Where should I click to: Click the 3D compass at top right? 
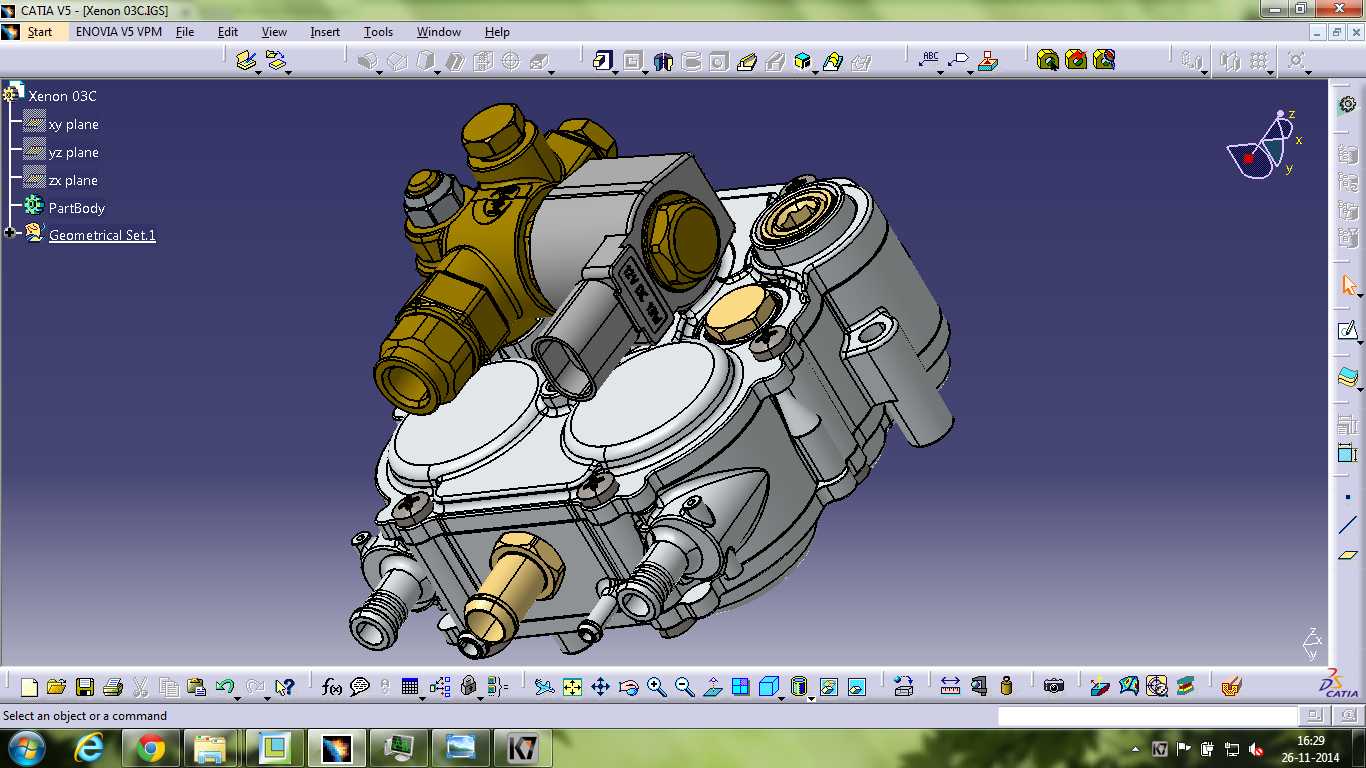click(x=1265, y=146)
